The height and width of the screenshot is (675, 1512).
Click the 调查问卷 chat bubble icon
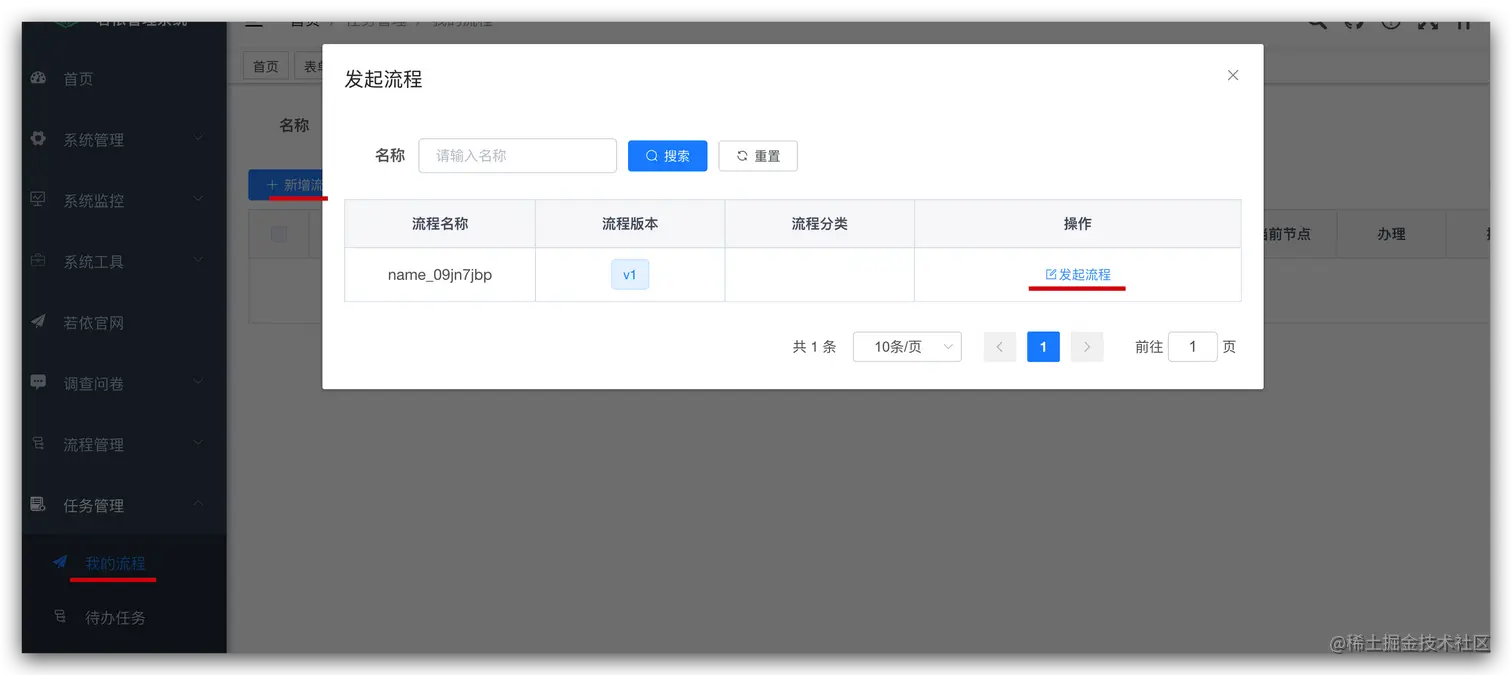click(x=39, y=383)
